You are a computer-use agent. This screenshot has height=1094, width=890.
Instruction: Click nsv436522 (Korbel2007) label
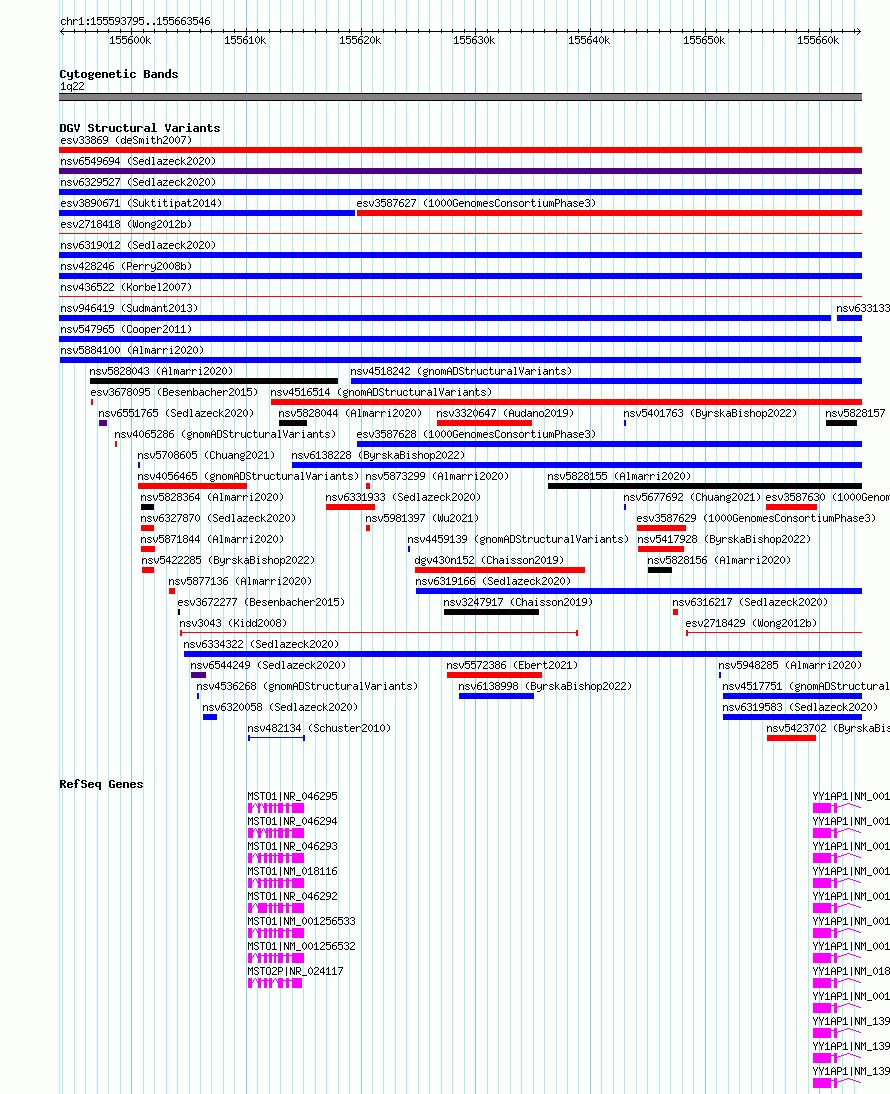pyautogui.click(x=126, y=287)
